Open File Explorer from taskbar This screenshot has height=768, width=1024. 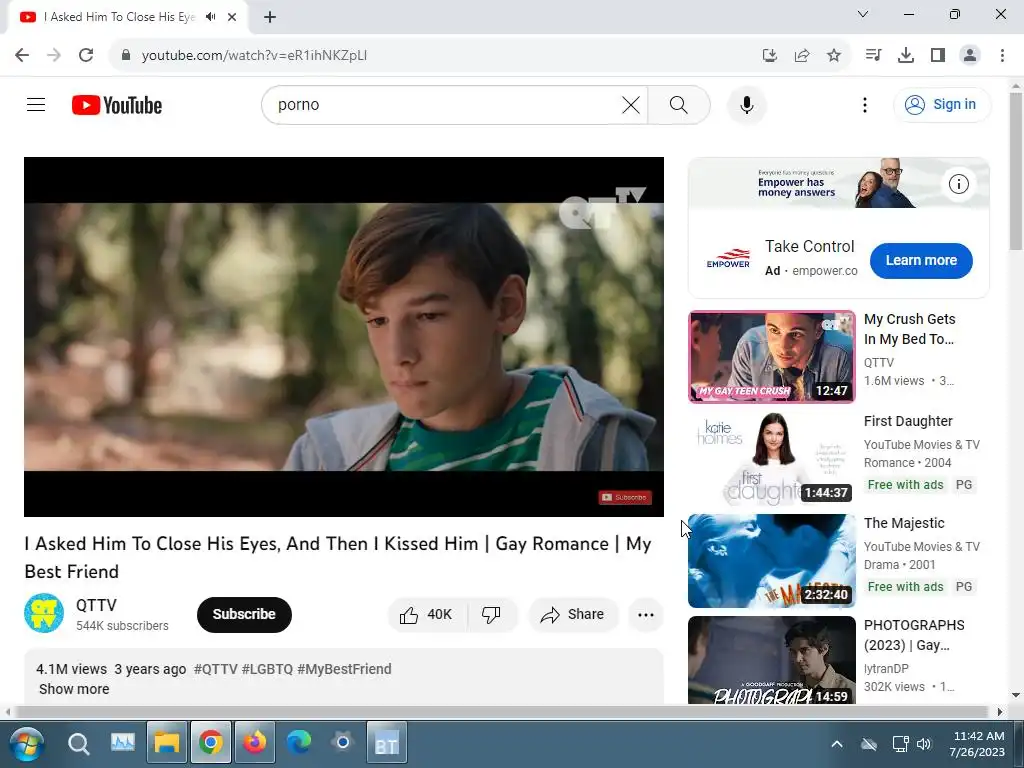167,743
